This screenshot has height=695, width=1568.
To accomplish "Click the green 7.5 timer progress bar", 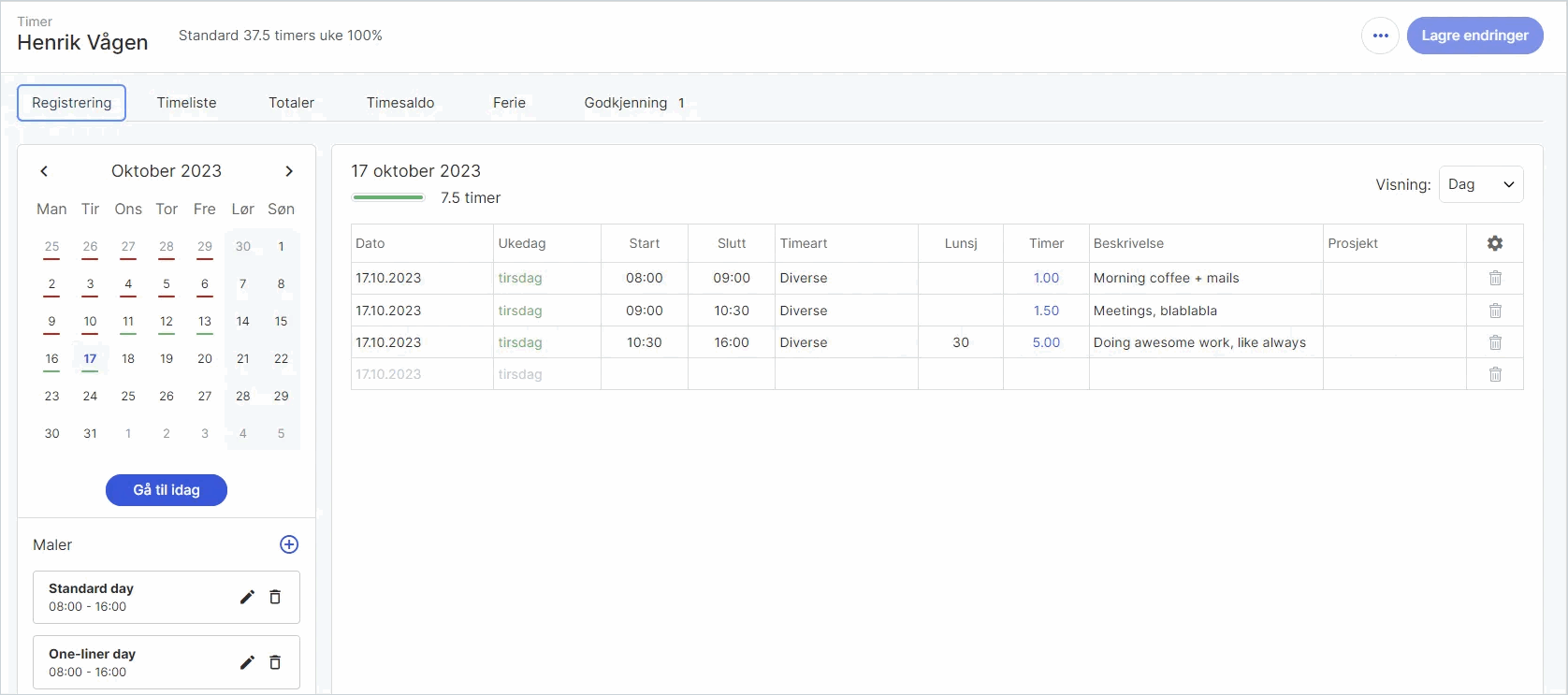I will (x=388, y=197).
